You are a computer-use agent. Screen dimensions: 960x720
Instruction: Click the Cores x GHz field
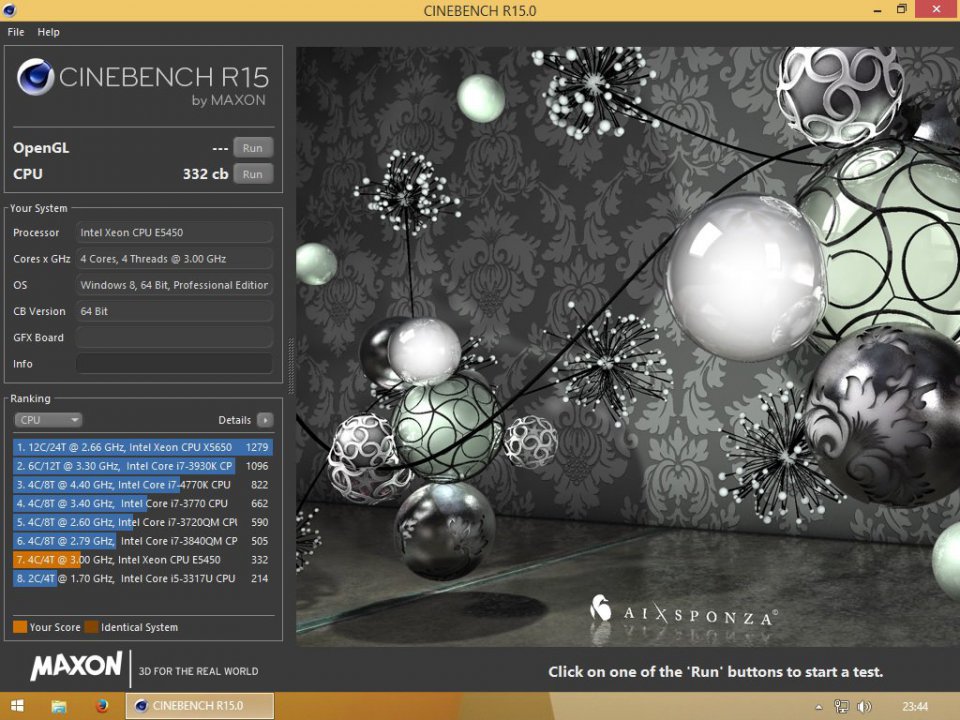pyautogui.click(x=174, y=259)
